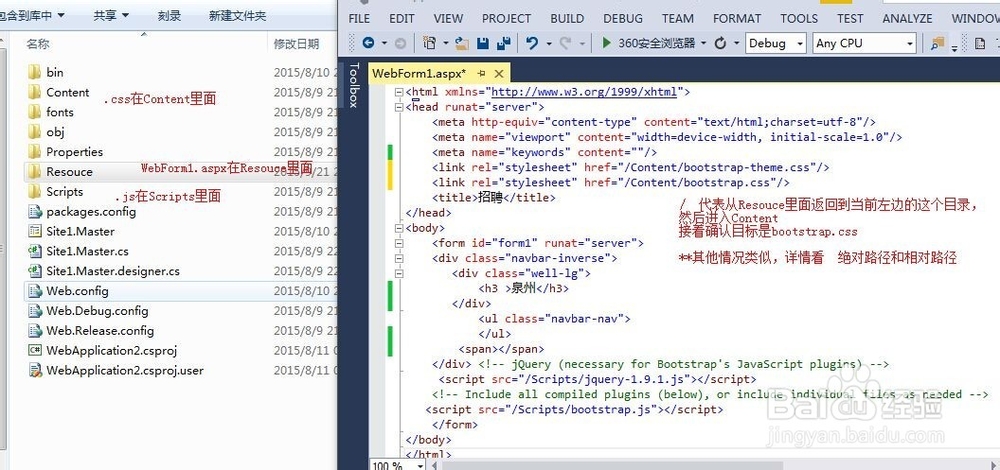Open the PROJECT menu

[506, 18]
